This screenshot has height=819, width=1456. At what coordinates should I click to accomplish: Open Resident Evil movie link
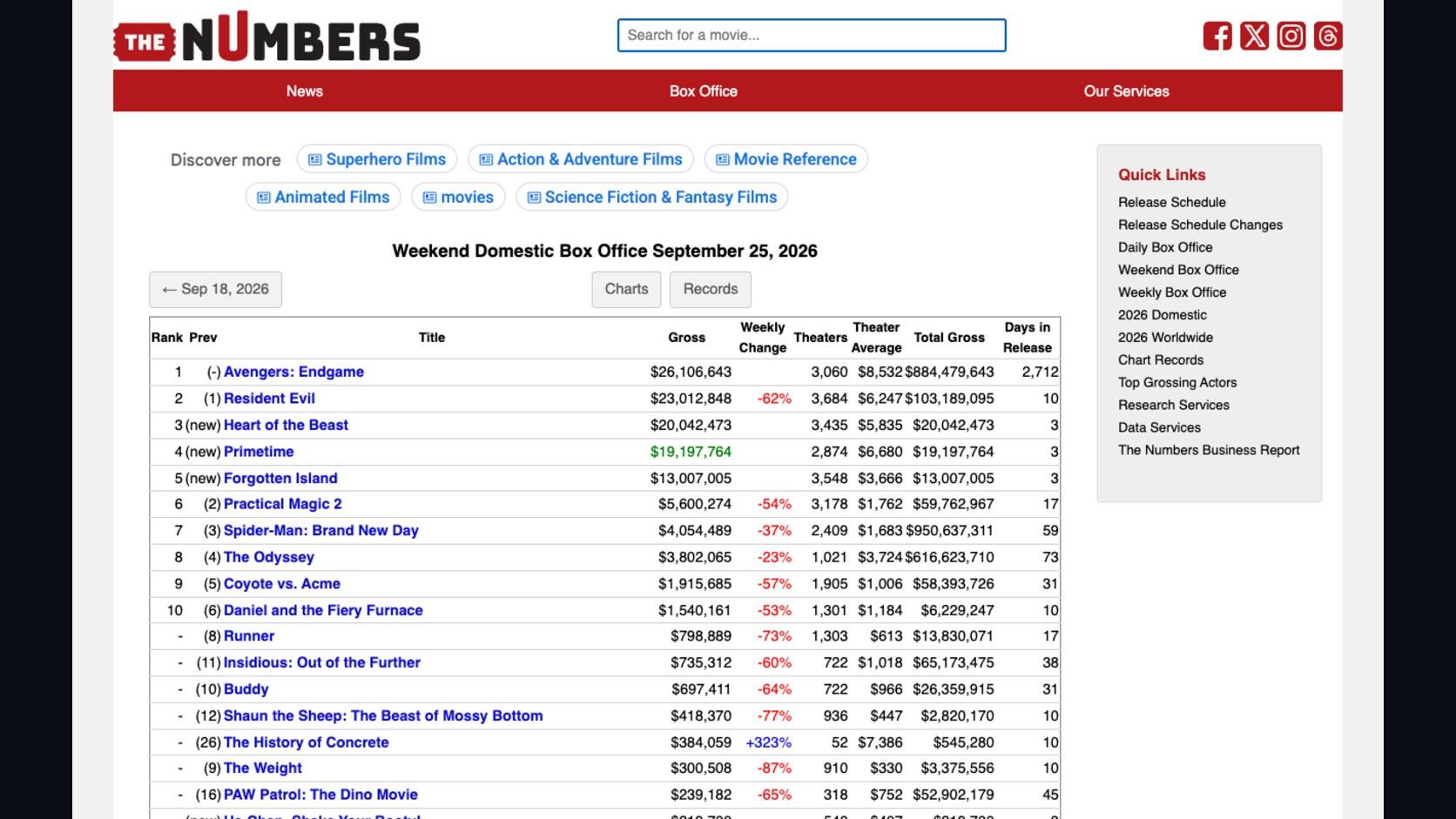[x=269, y=399]
